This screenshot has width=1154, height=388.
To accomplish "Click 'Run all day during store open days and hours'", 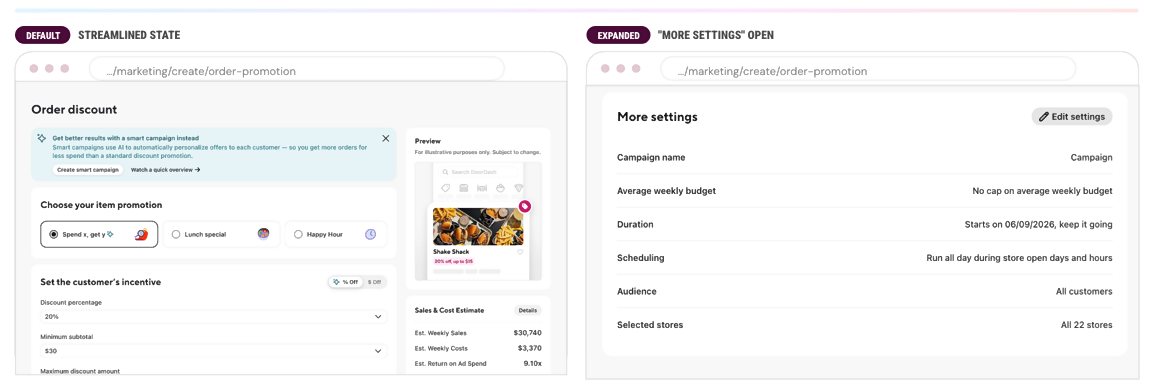I will click(x=1019, y=258).
